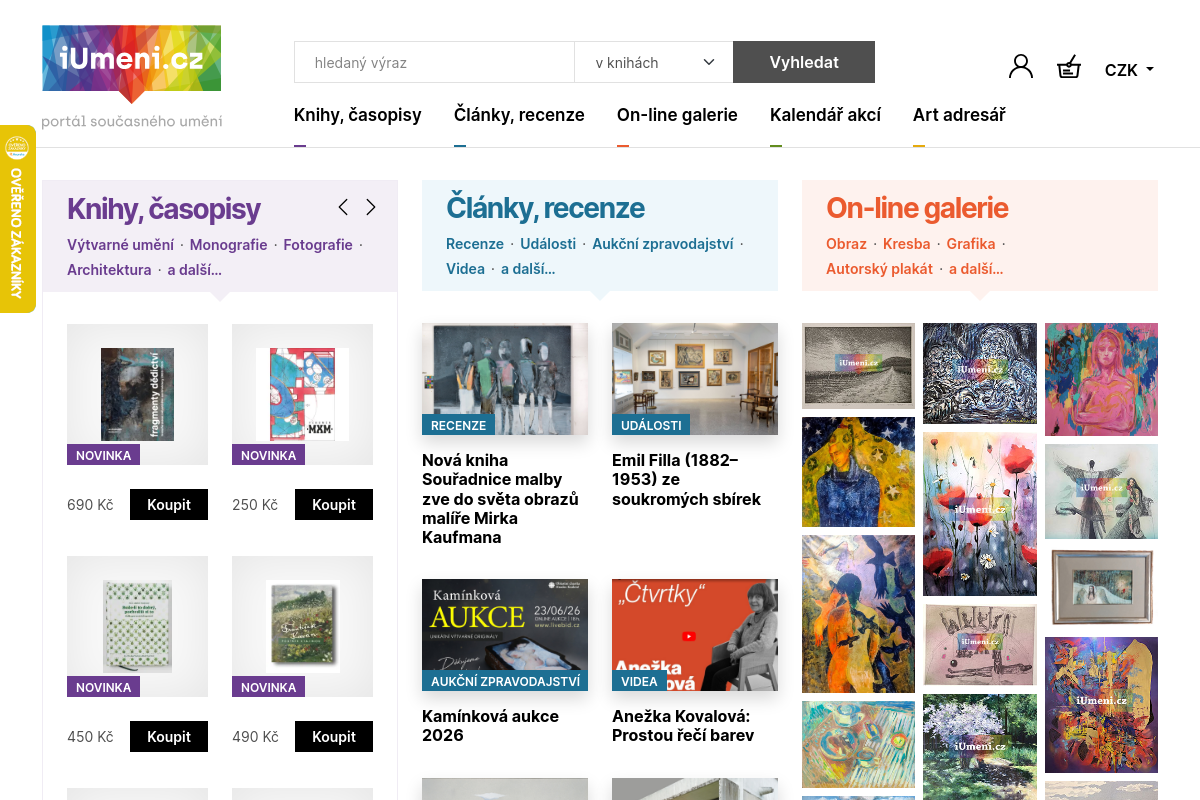Buy the 690 Kč book
1200x800 pixels.
pos(169,505)
